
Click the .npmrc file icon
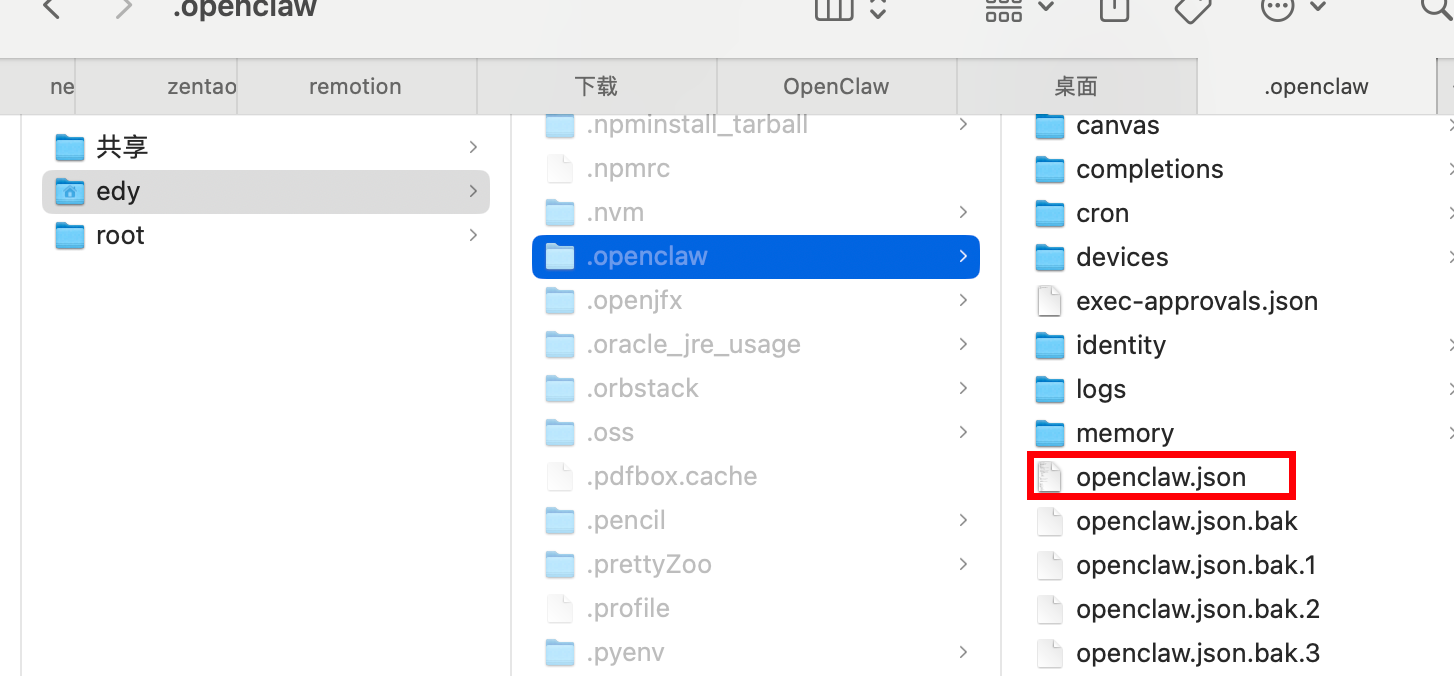560,169
